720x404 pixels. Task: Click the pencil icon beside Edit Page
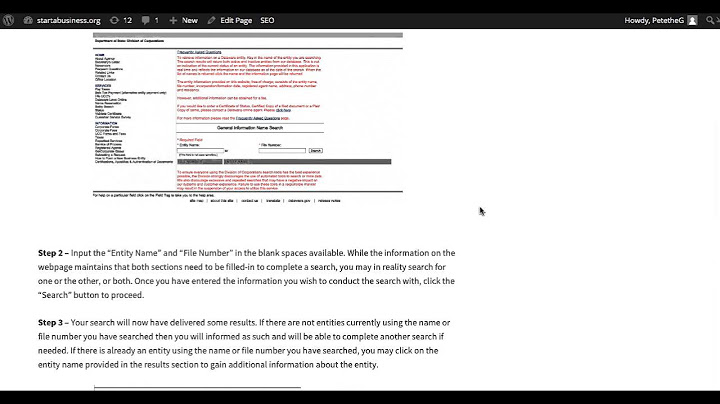[x=211, y=20]
